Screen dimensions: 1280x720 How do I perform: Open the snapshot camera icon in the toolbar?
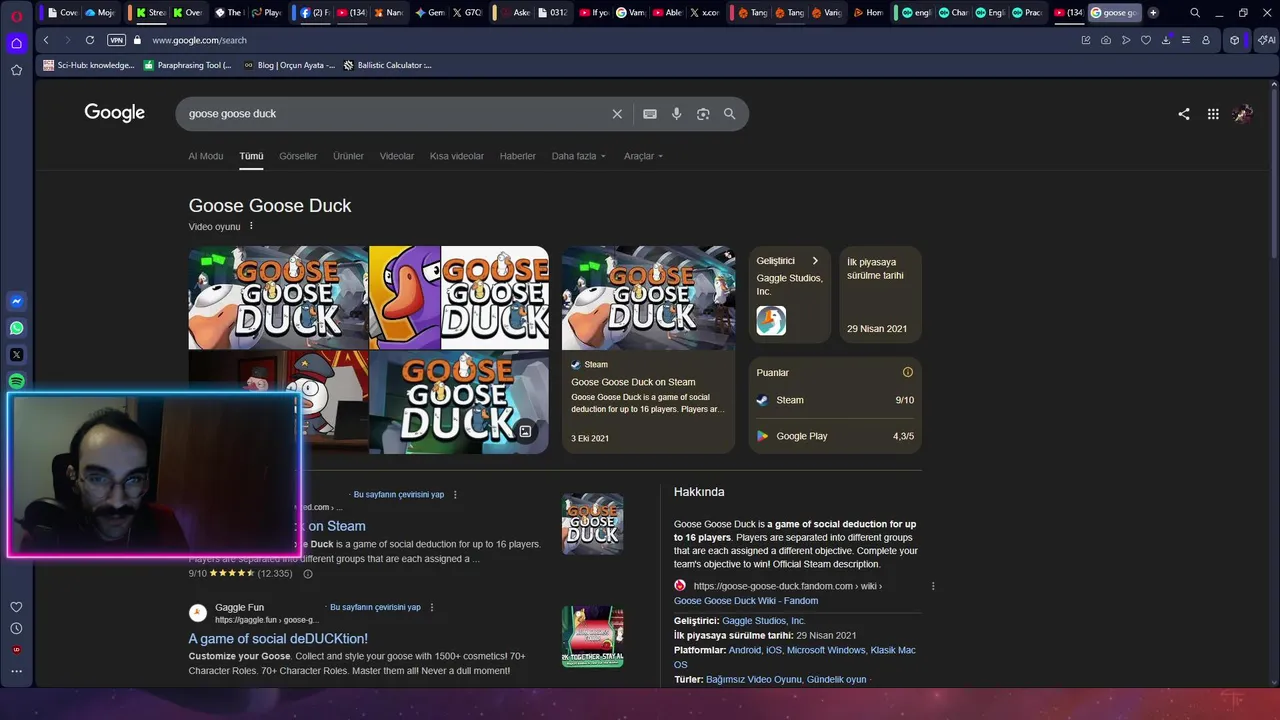tap(1106, 40)
